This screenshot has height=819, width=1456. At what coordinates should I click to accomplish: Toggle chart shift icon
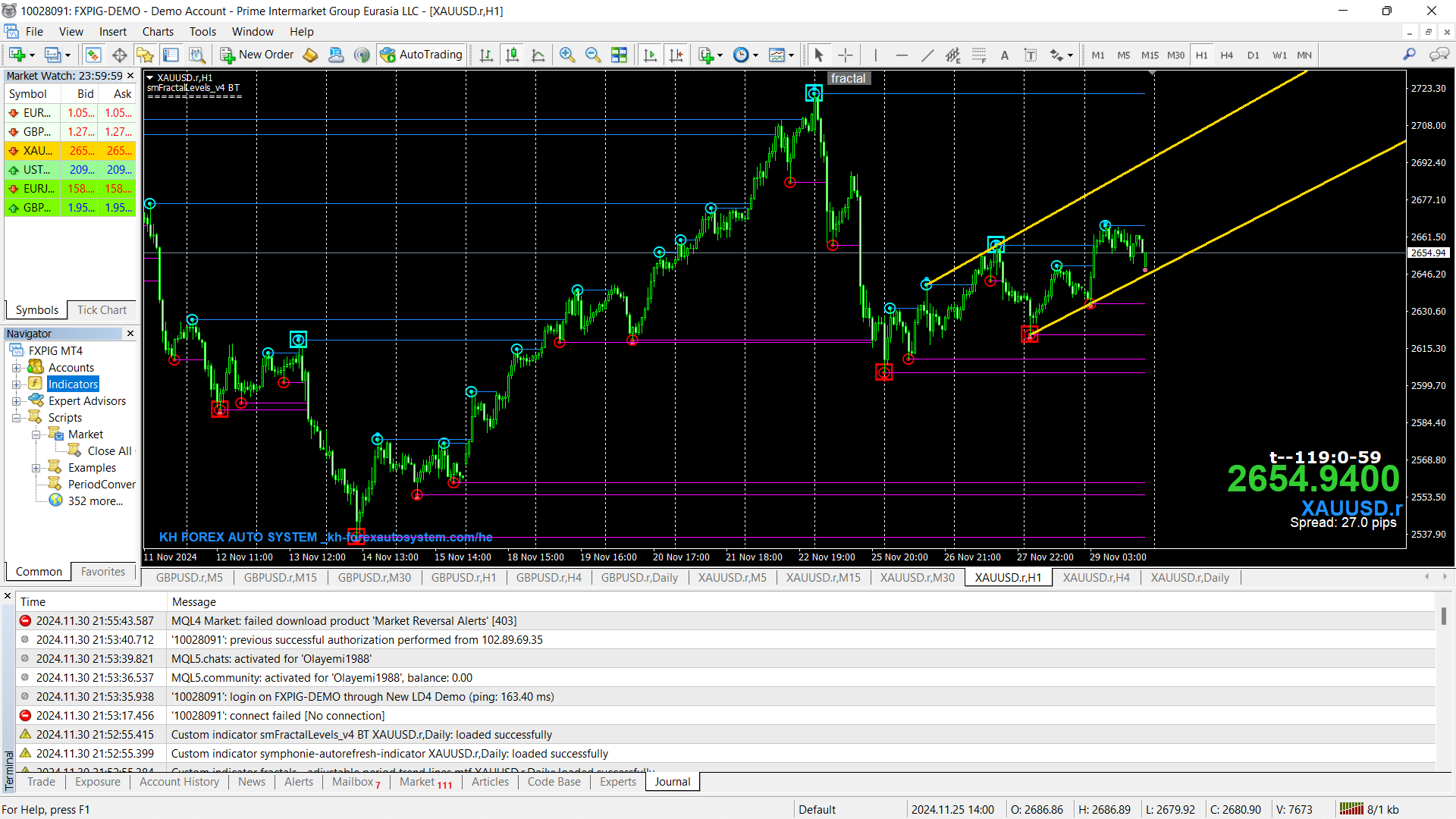[x=676, y=55]
